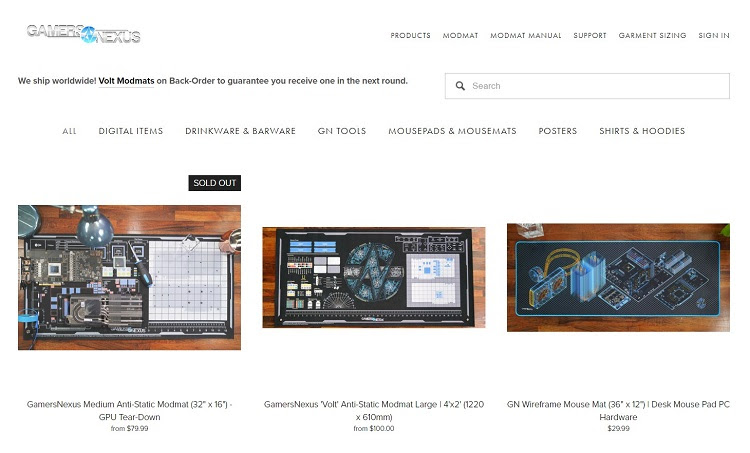Select the Shirts & Hoodies category
750x453 pixels.
(642, 131)
